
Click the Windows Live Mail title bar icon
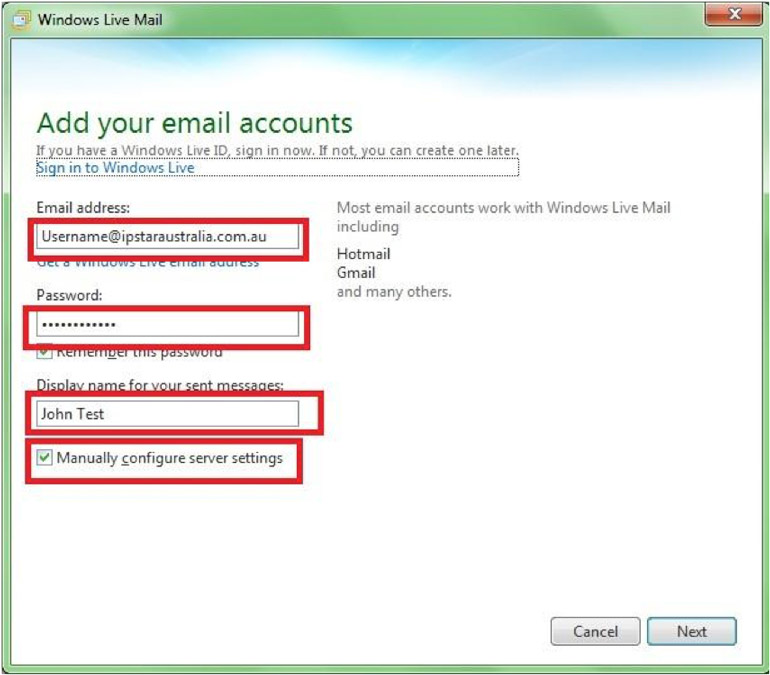[21, 20]
